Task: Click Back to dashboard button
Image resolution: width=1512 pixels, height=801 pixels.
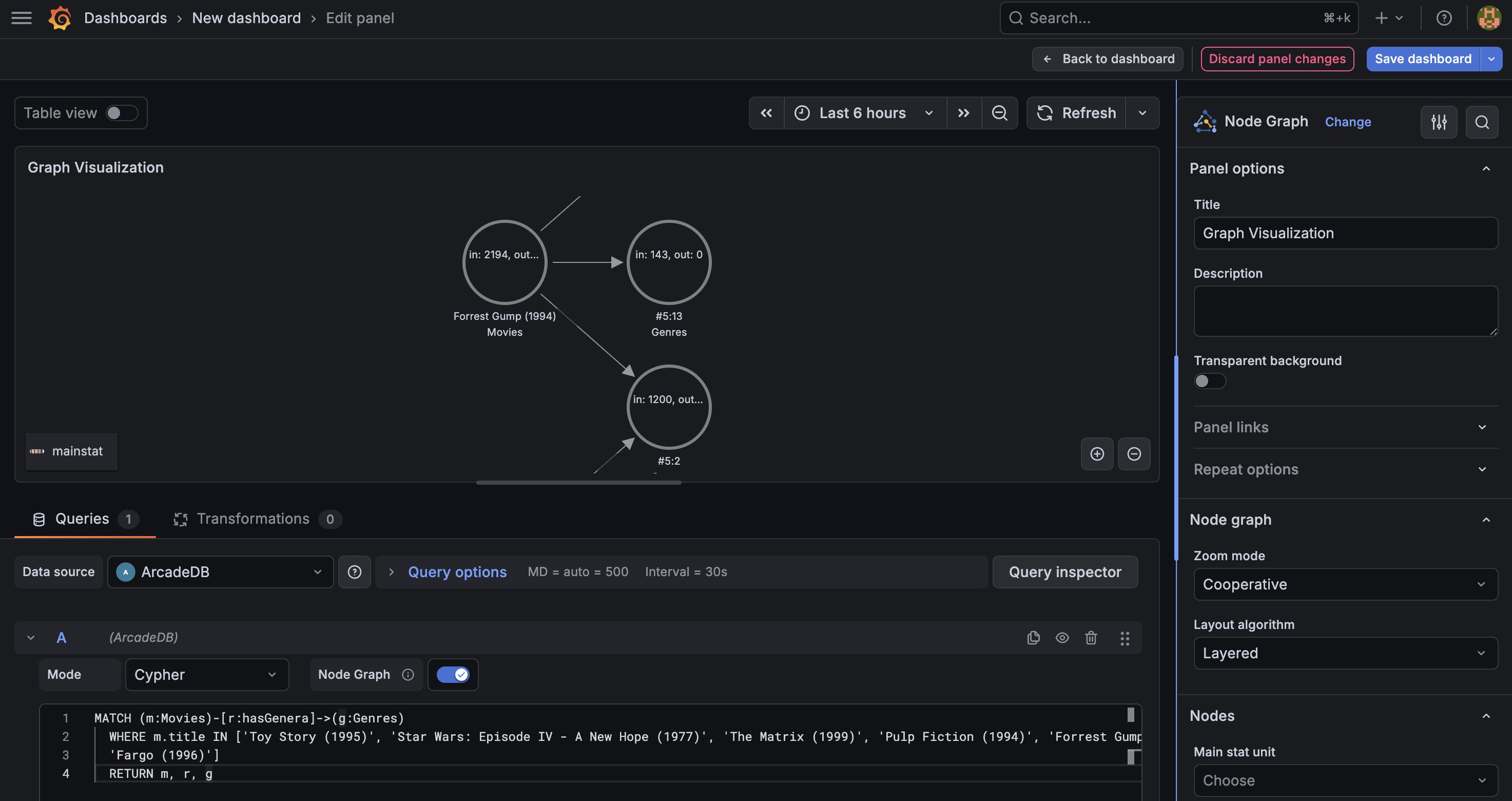Action: (x=1108, y=59)
